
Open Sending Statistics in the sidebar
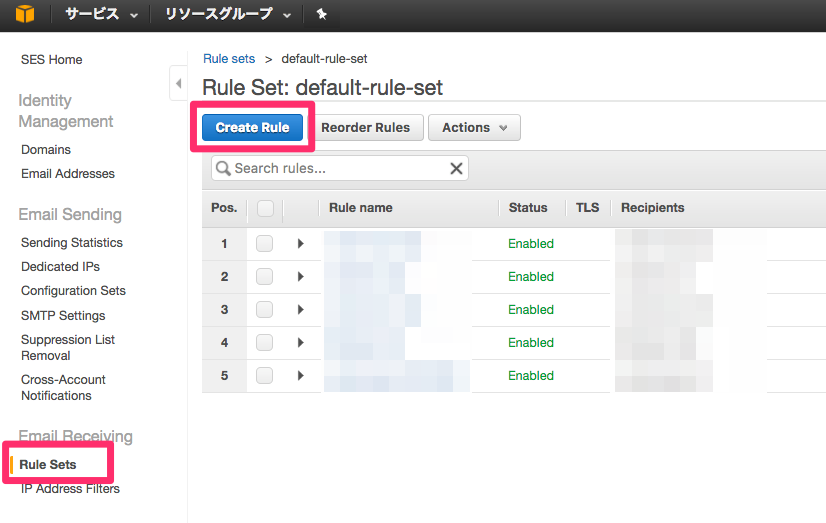pos(72,243)
